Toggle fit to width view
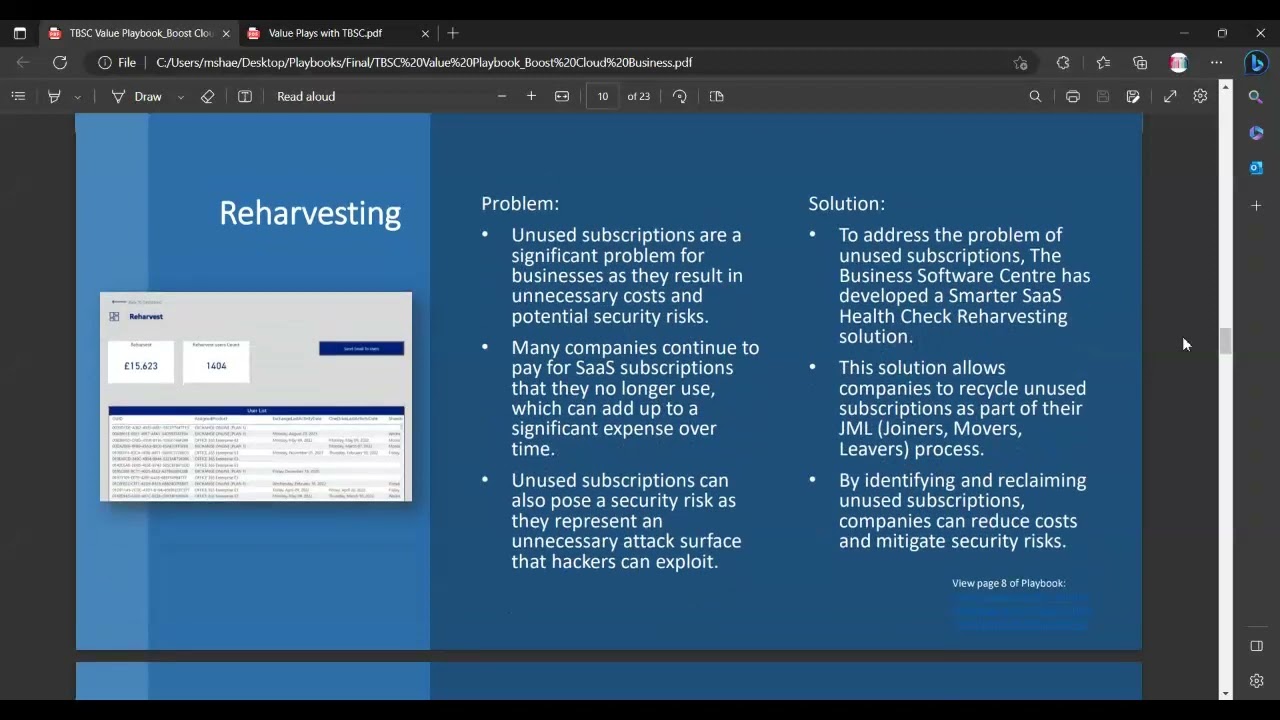The height and width of the screenshot is (720, 1280). tap(562, 96)
